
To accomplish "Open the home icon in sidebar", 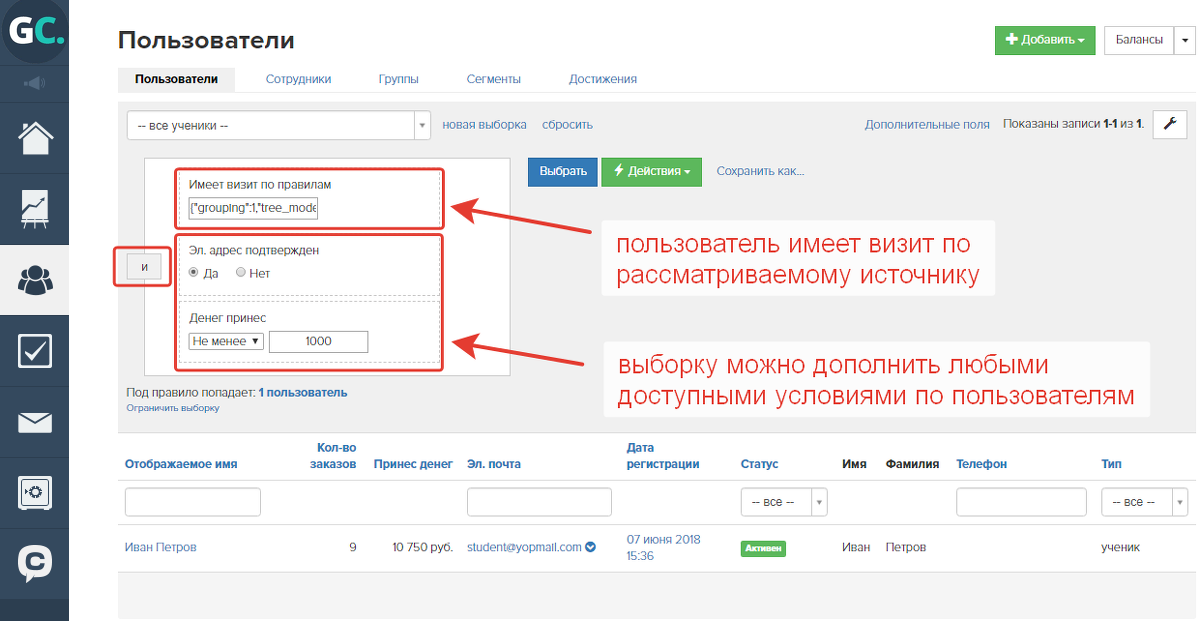I will pyautogui.click(x=35, y=137).
